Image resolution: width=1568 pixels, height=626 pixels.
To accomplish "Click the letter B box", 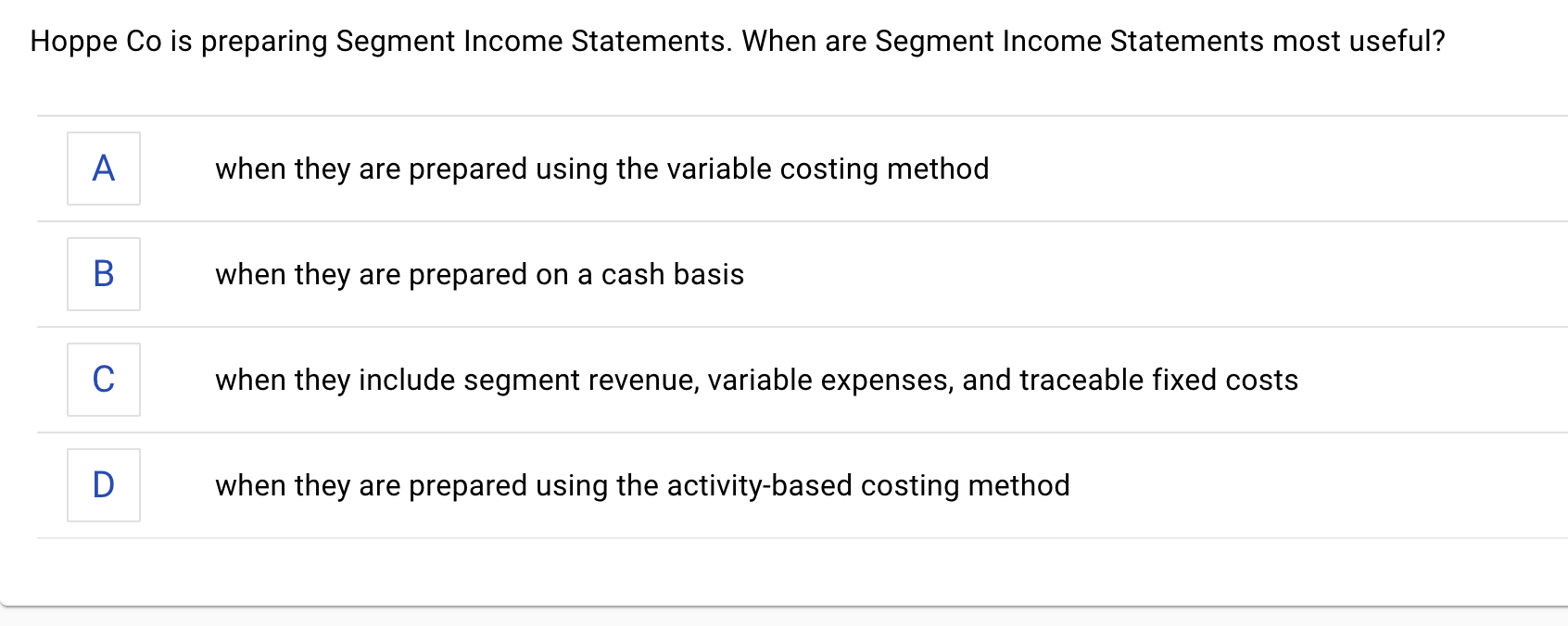I will (x=103, y=274).
